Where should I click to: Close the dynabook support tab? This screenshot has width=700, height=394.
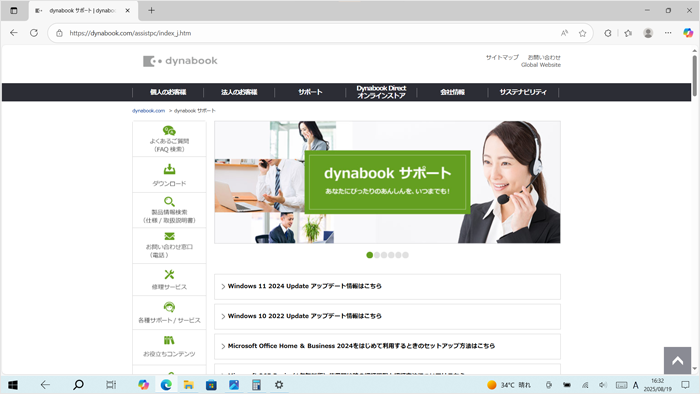[128, 10]
